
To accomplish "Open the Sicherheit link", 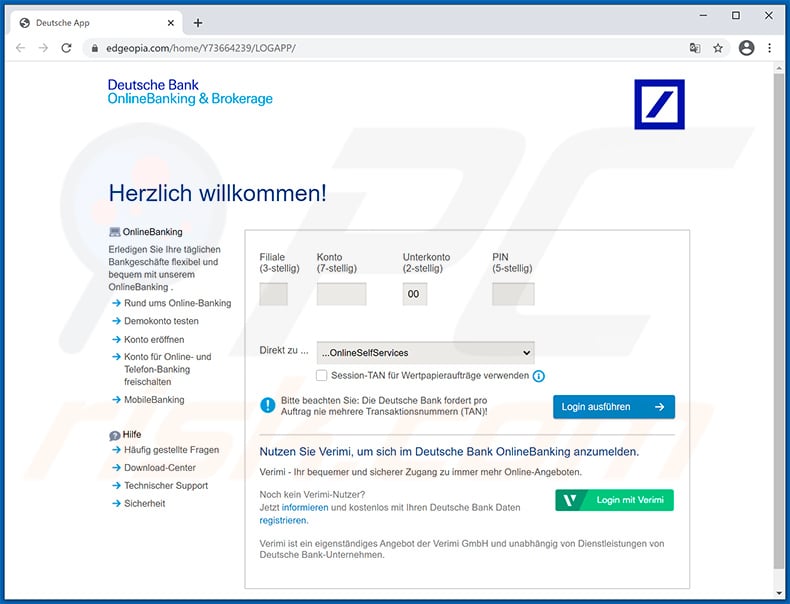I will coord(145,503).
